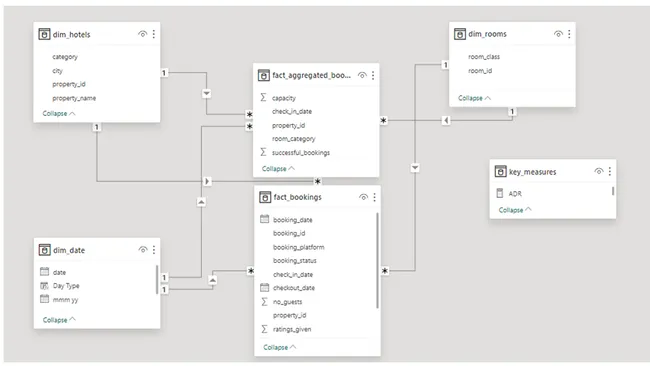Click the fact_bookings field list scrollbar

pyautogui.click(x=377, y=260)
